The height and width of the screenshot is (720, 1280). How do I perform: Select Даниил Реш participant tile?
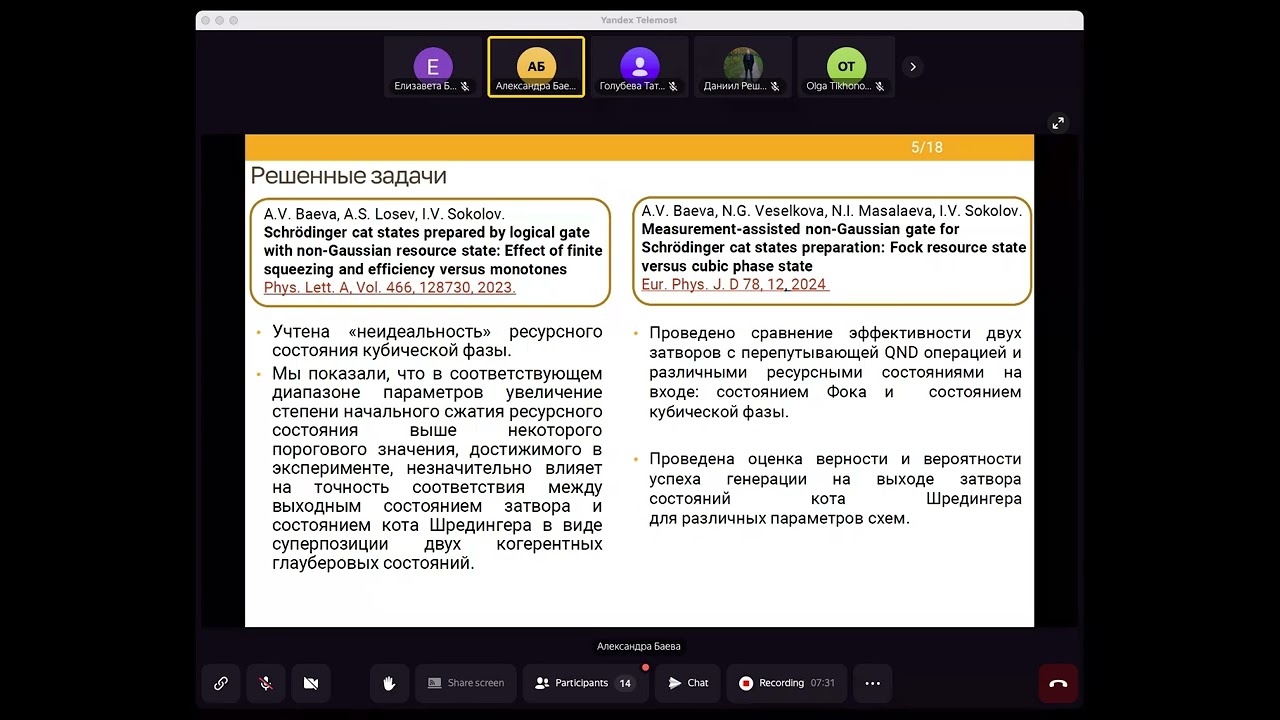pyautogui.click(x=743, y=67)
